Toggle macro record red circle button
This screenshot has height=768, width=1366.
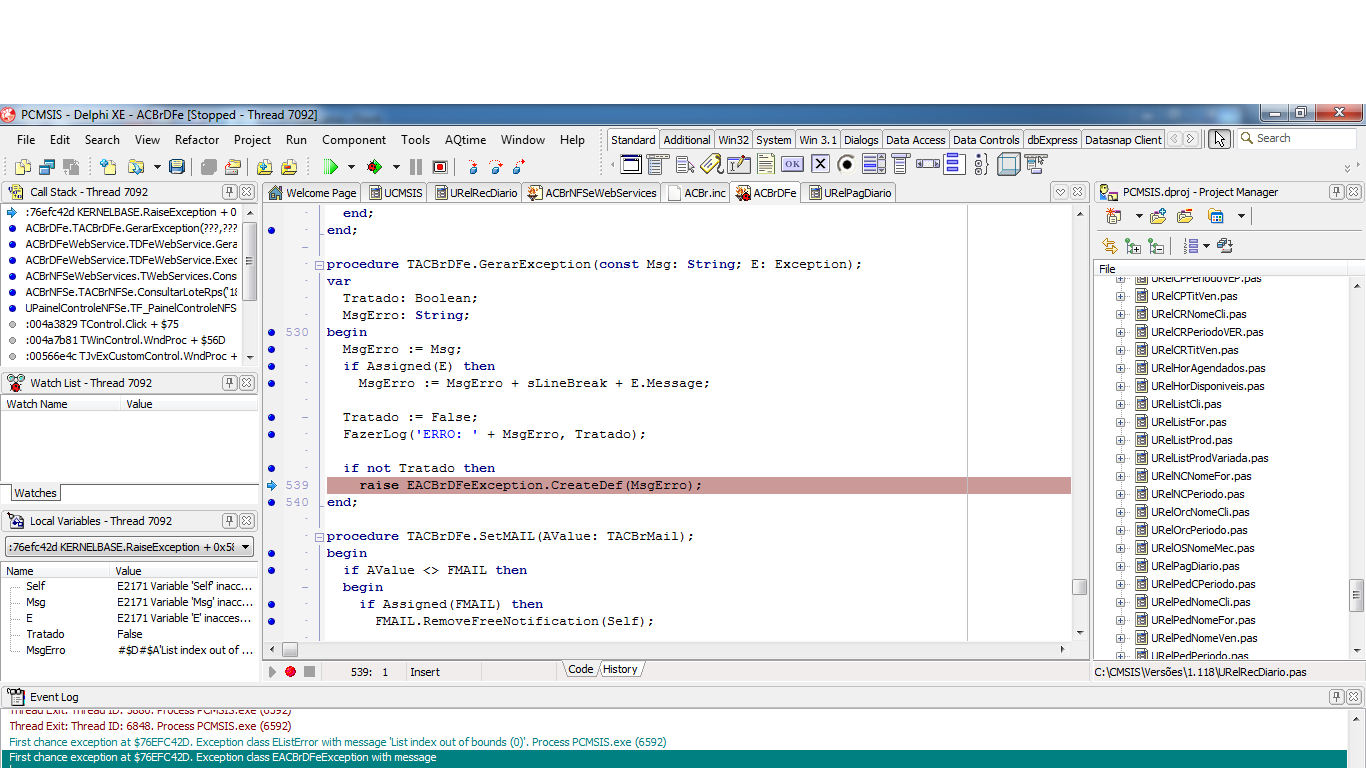pos(290,672)
